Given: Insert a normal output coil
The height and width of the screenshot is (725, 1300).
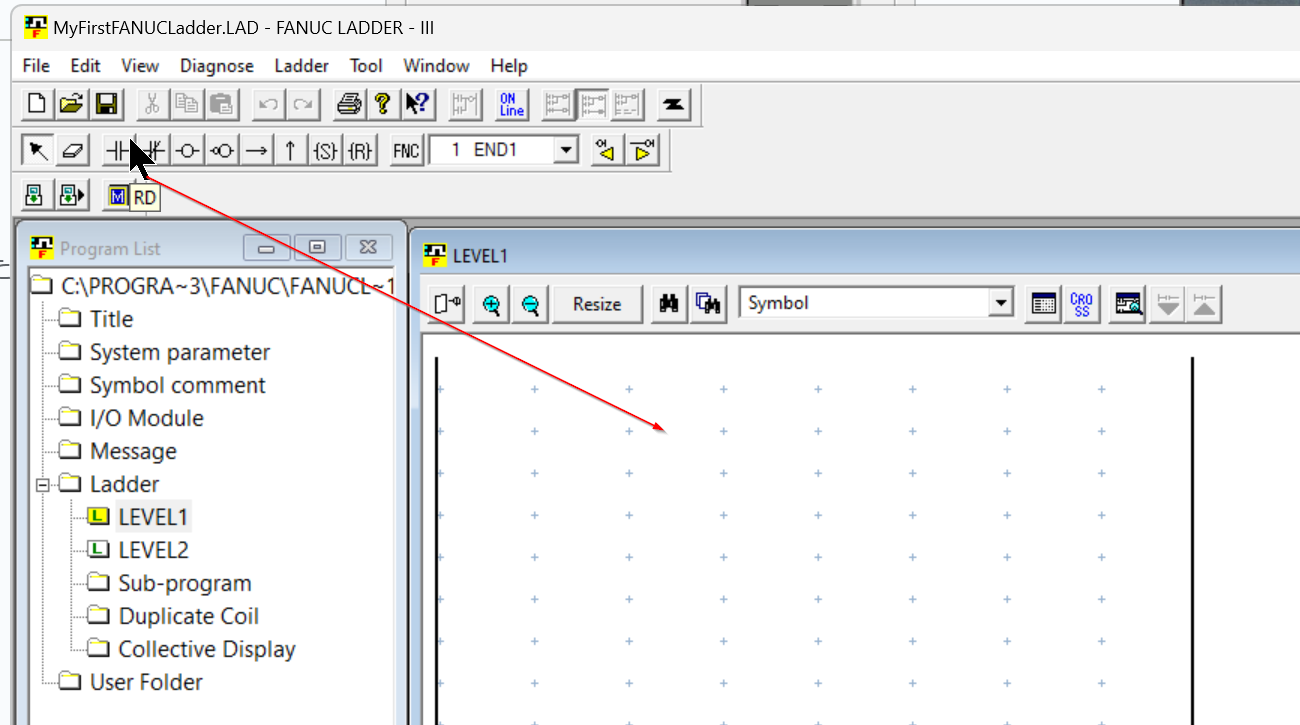Looking at the screenshot, I should point(187,150).
